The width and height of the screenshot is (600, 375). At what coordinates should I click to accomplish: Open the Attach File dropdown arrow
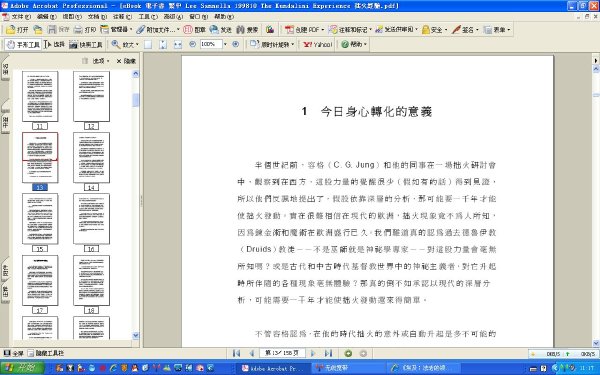coord(178,29)
